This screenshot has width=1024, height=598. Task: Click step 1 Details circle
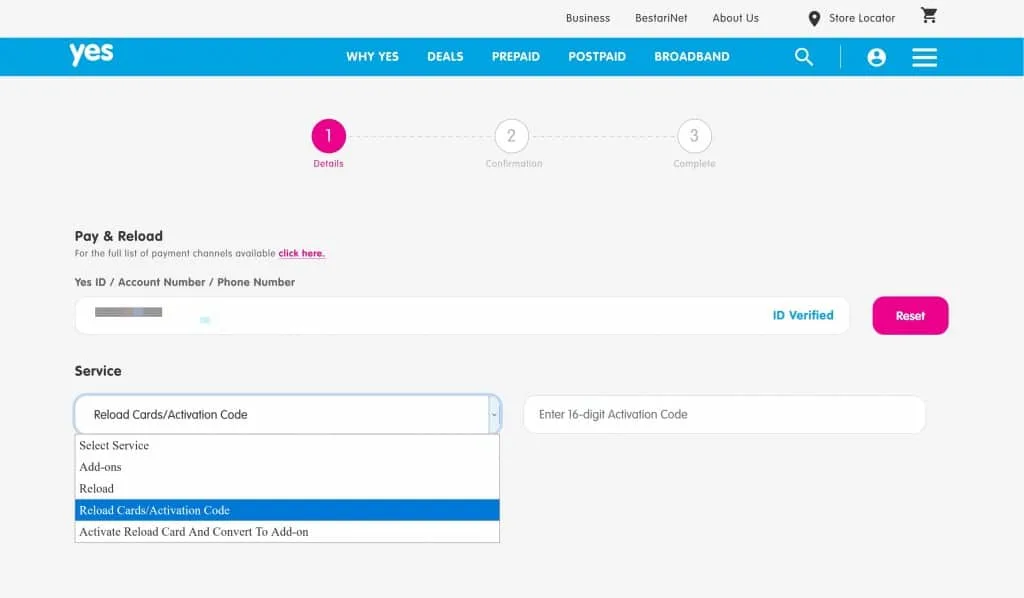click(328, 136)
